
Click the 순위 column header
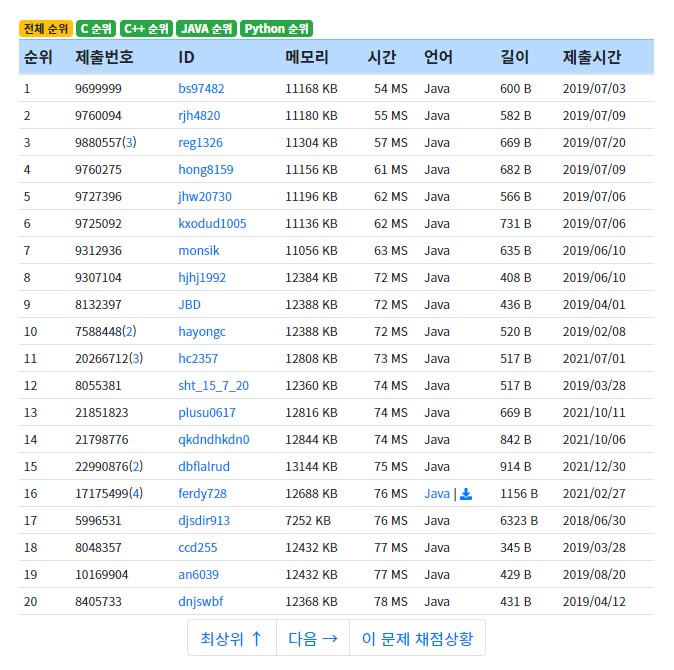tap(38, 57)
